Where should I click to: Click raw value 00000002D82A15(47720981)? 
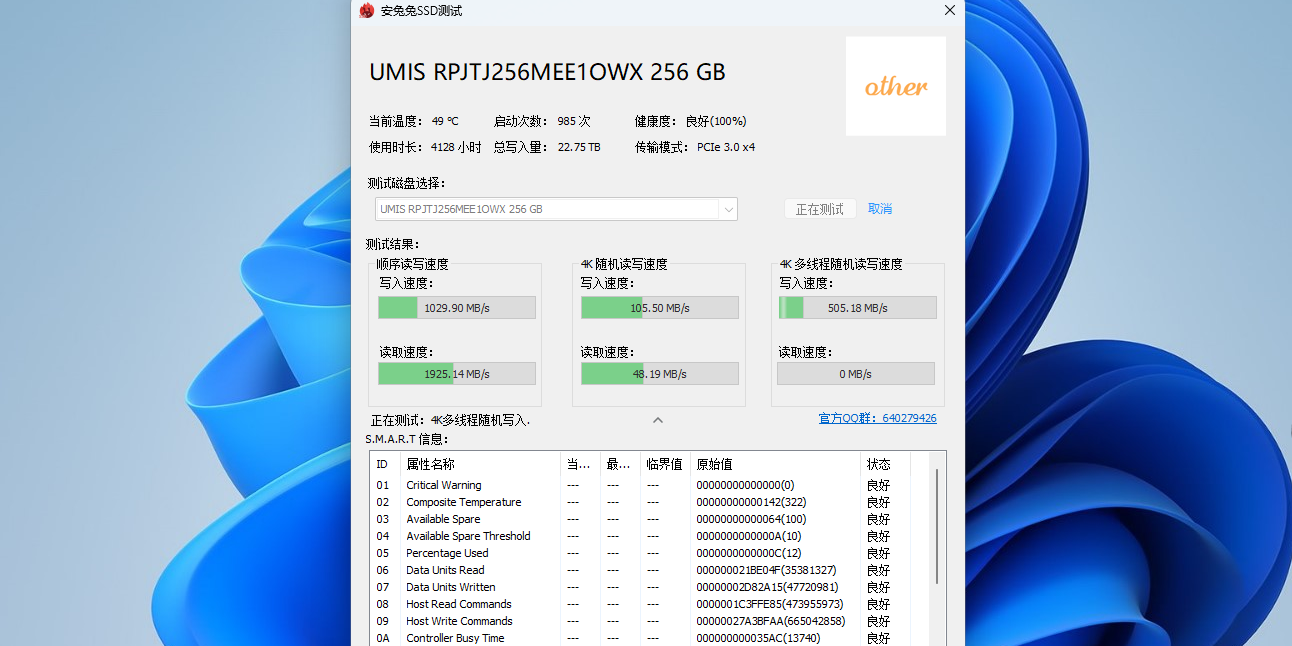[767, 587]
